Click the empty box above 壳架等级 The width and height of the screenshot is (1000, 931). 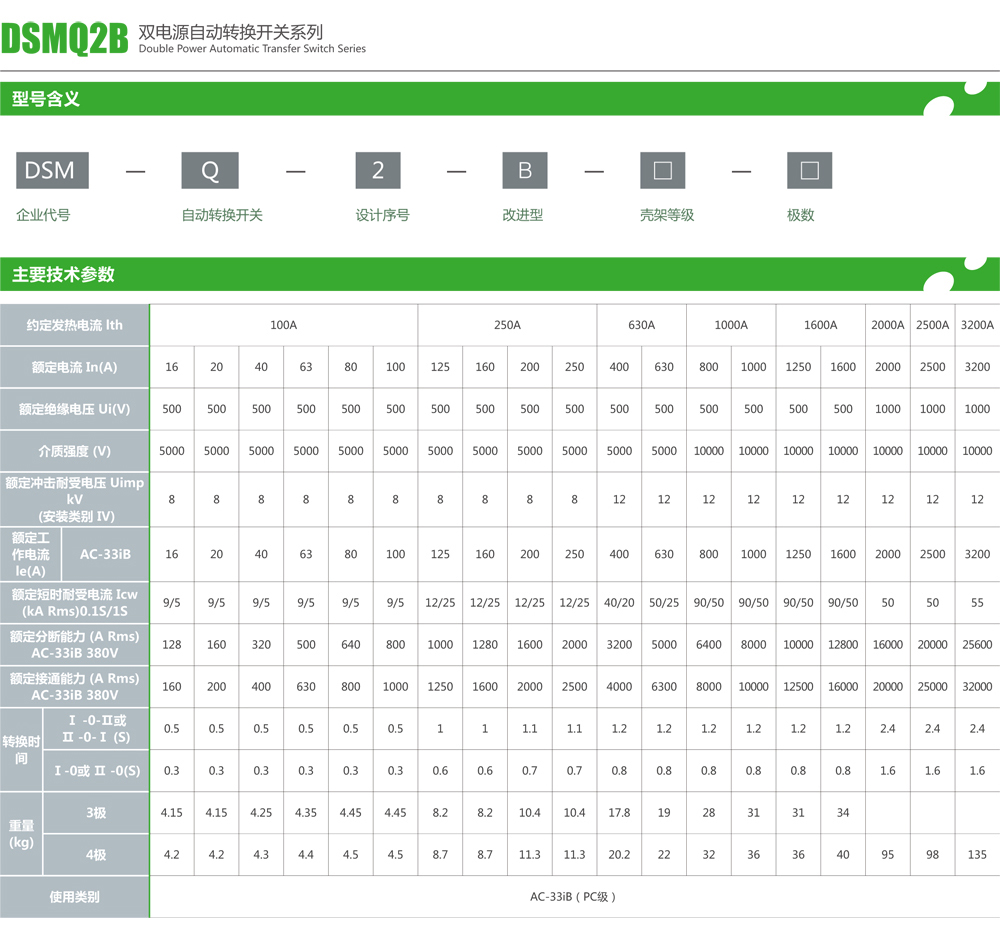click(662, 170)
